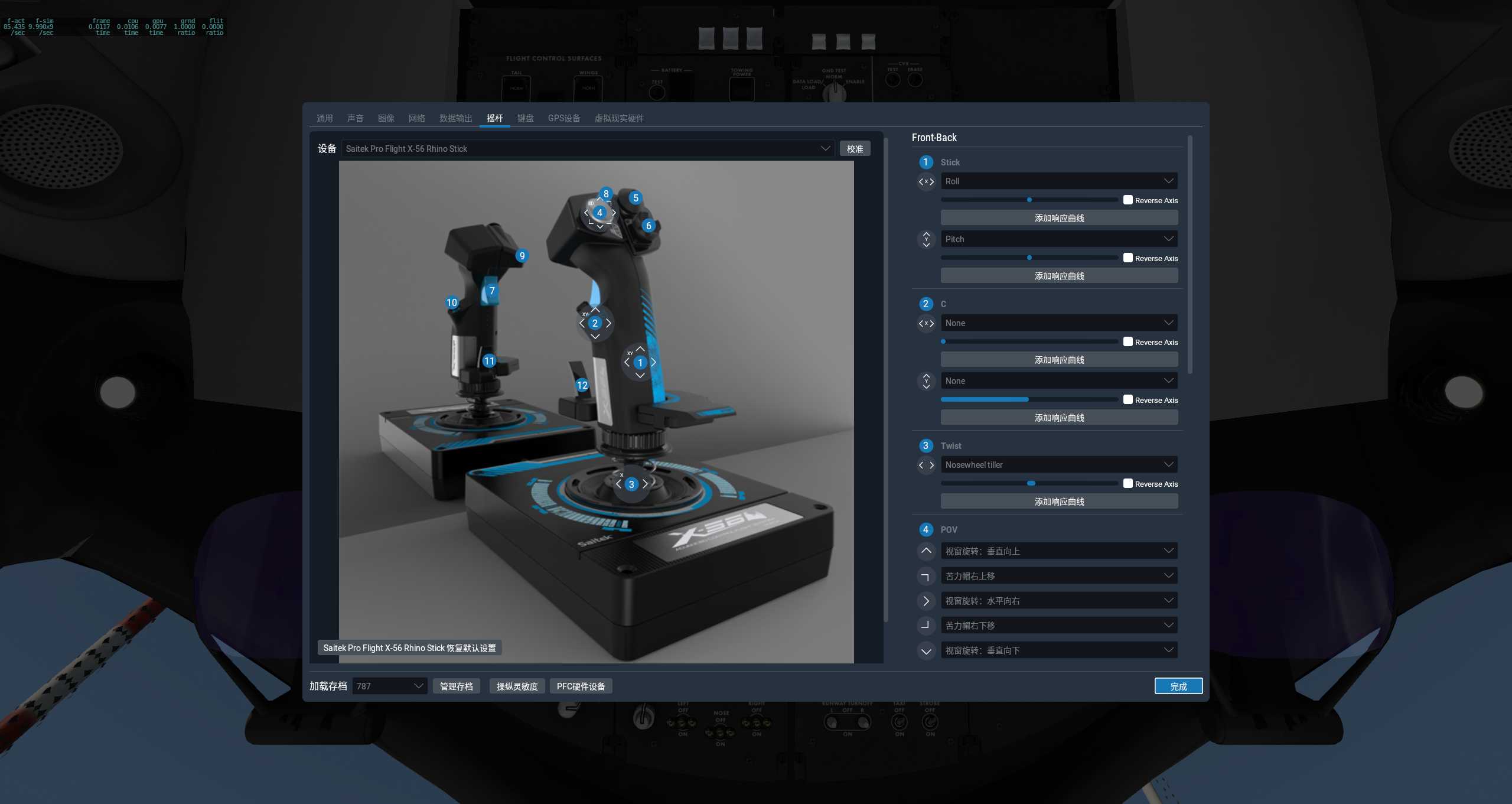Screen dimensions: 1512x804
Task: Open the GPS设备 tab
Action: coord(563,118)
